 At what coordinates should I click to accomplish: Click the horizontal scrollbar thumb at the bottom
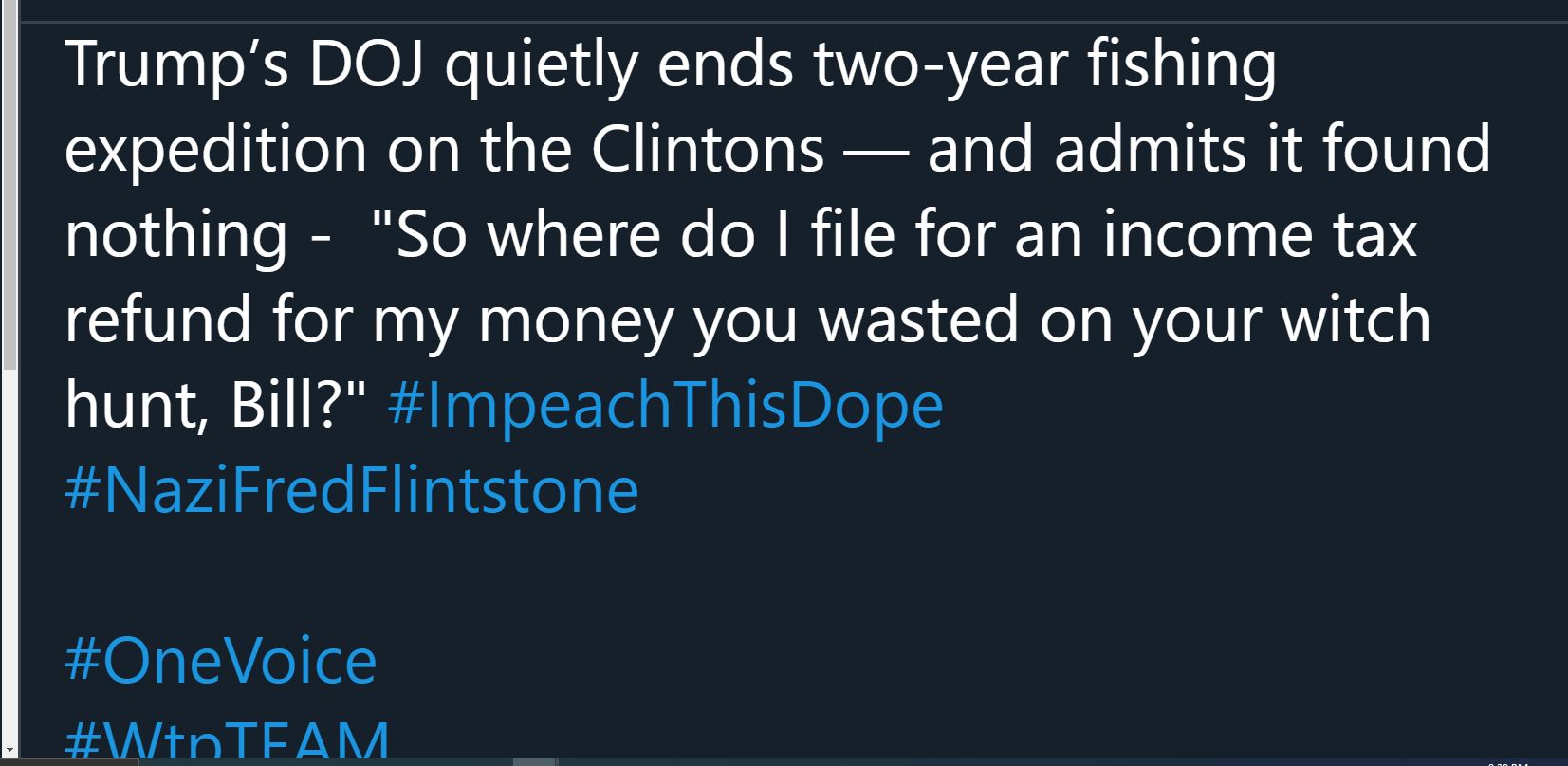tap(534, 761)
